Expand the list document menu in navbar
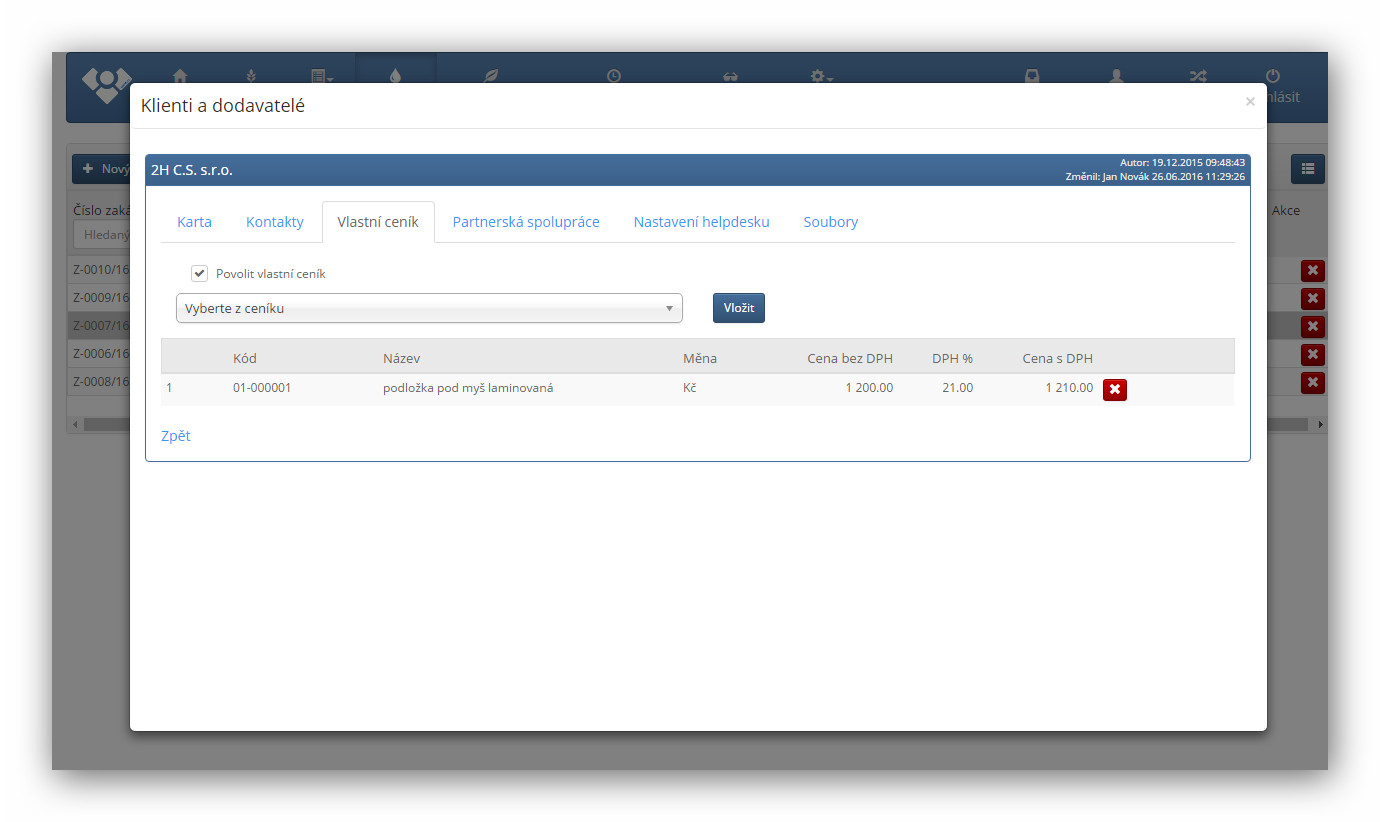The height and width of the screenshot is (822, 1380). pos(321,75)
